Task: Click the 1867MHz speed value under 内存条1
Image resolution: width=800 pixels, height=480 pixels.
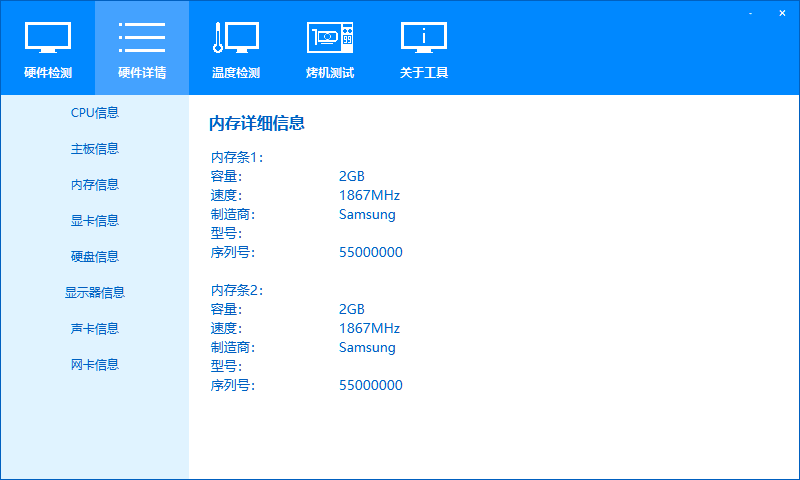Action: click(x=369, y=195)
